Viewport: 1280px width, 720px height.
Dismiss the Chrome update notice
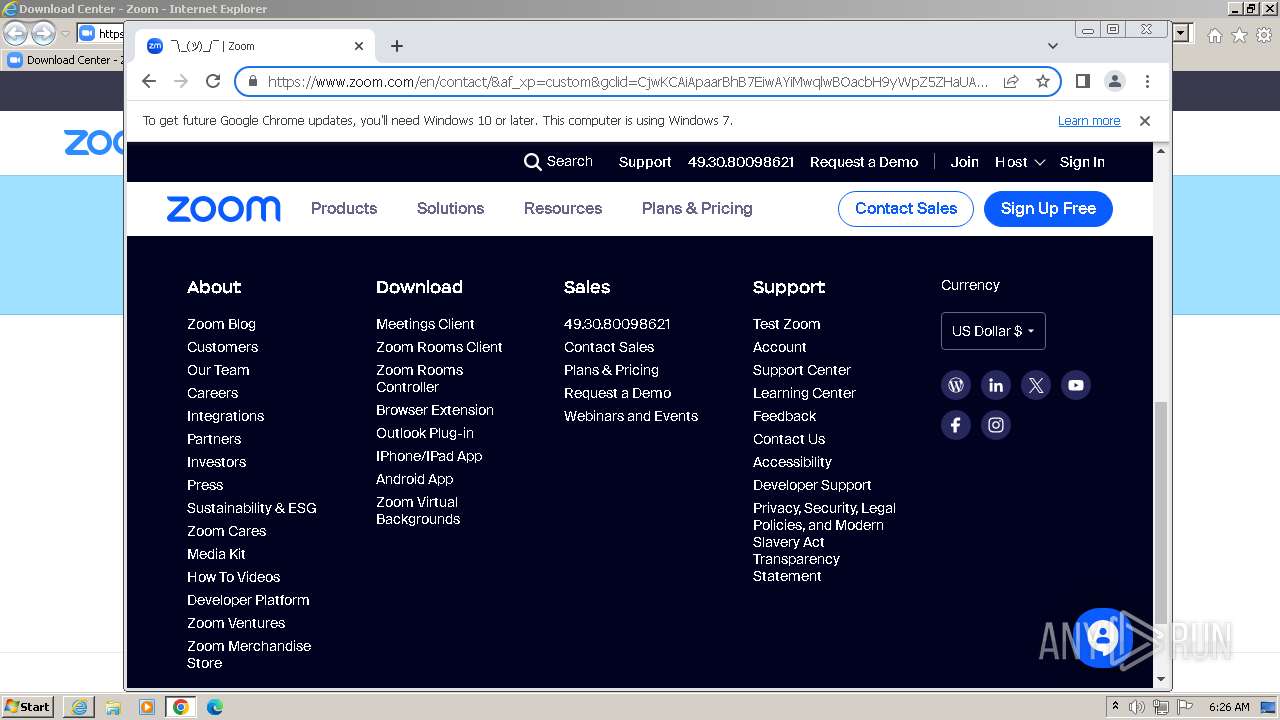coord(1145,120)
